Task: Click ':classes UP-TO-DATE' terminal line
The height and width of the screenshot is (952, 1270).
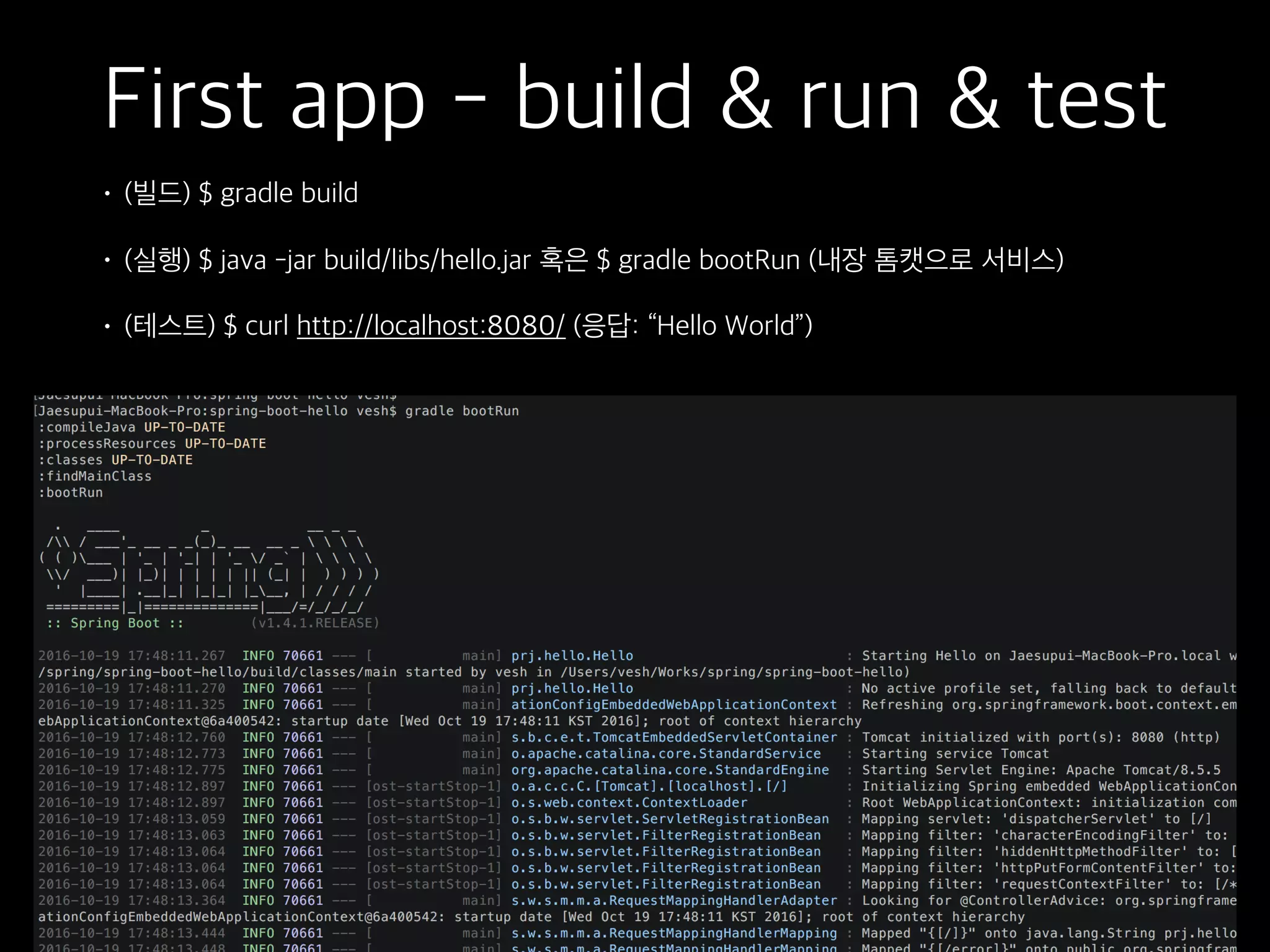Action: (x=115, y=460)
